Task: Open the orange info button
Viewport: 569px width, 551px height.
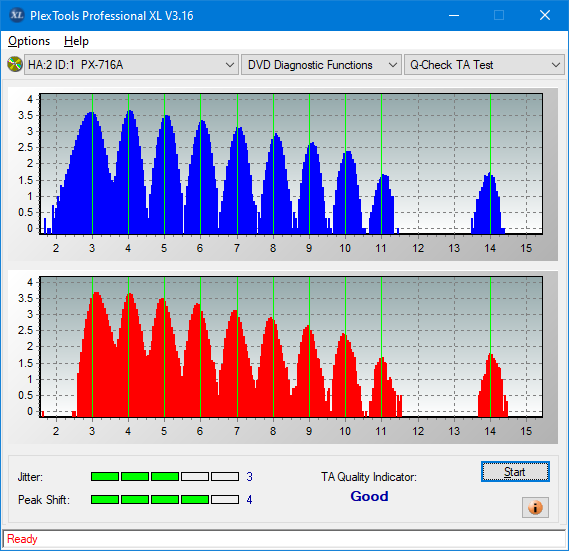Action: (535, 507)
